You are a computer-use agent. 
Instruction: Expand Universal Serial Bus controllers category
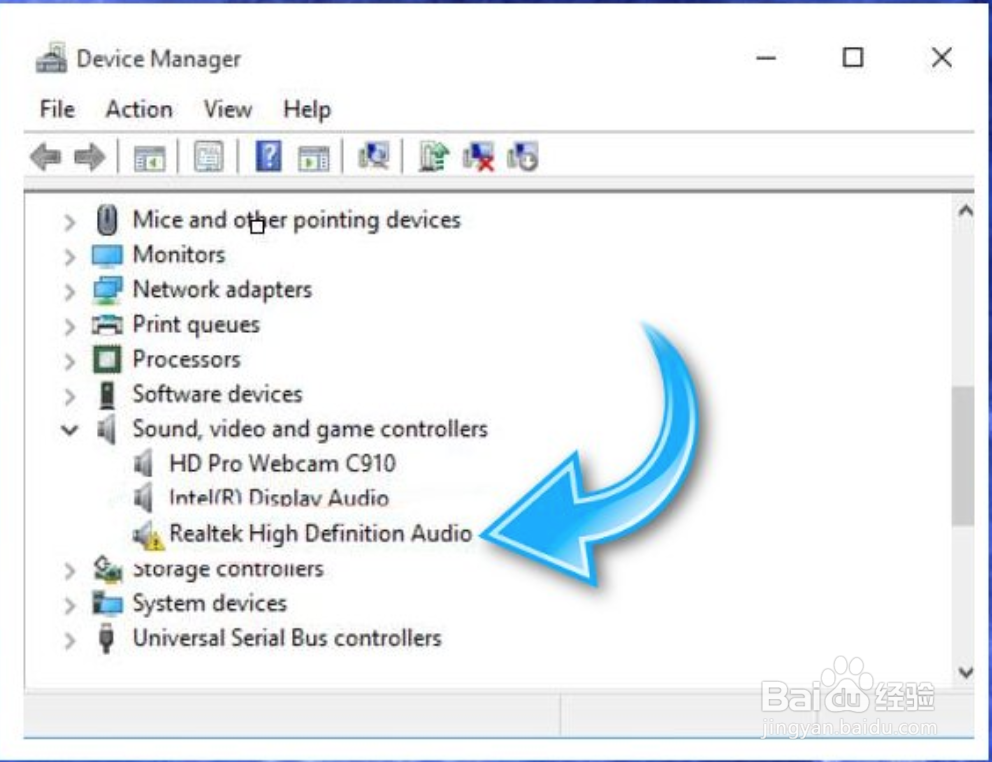70,640
